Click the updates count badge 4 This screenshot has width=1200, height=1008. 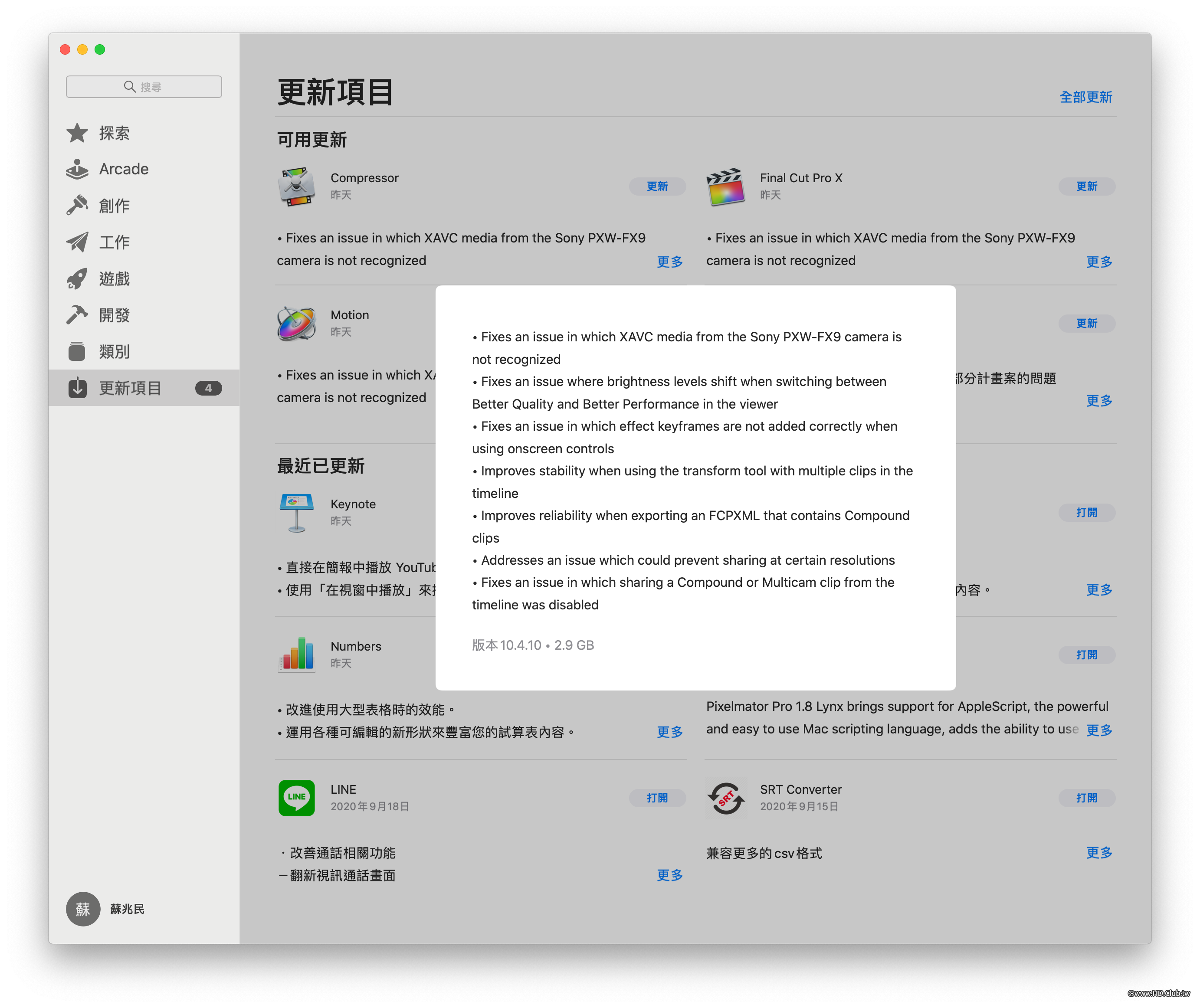209,388
